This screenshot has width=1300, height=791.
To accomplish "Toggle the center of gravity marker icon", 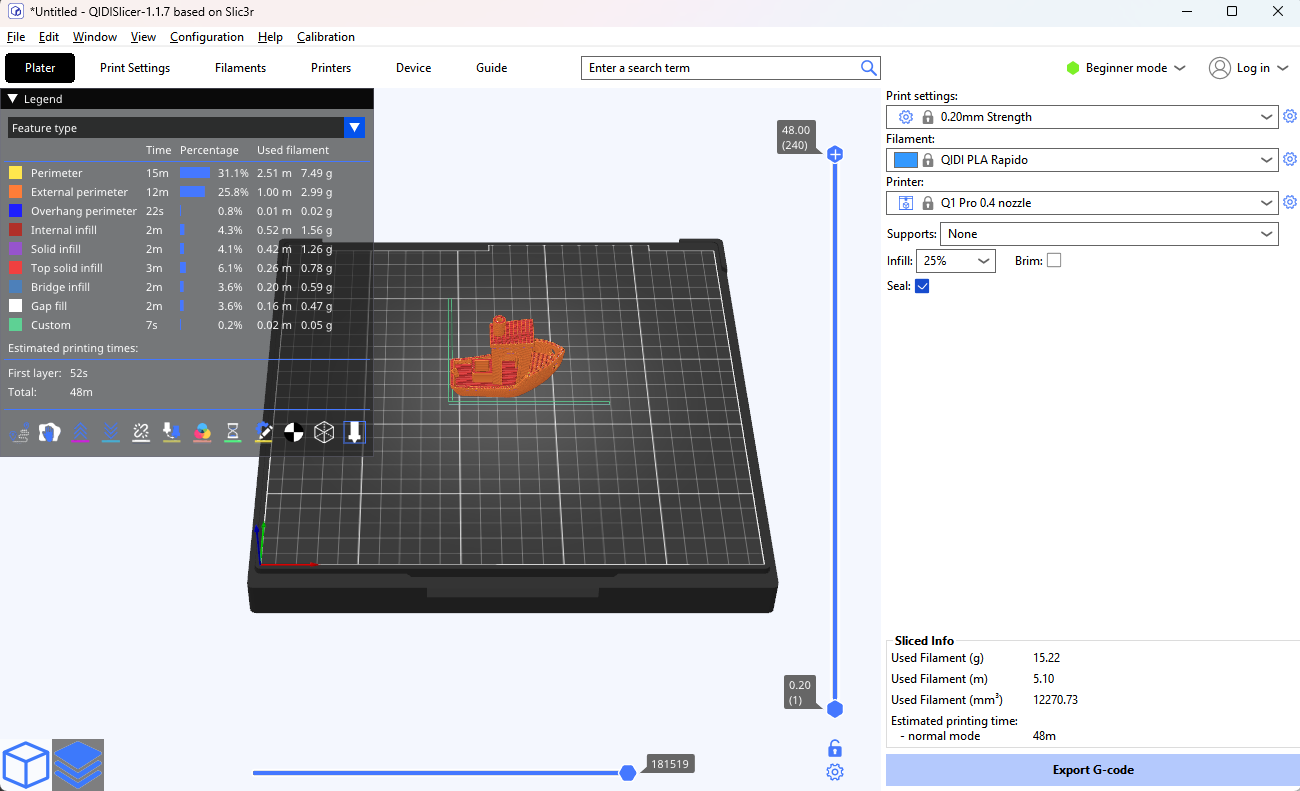I will [x=294, y=432].
